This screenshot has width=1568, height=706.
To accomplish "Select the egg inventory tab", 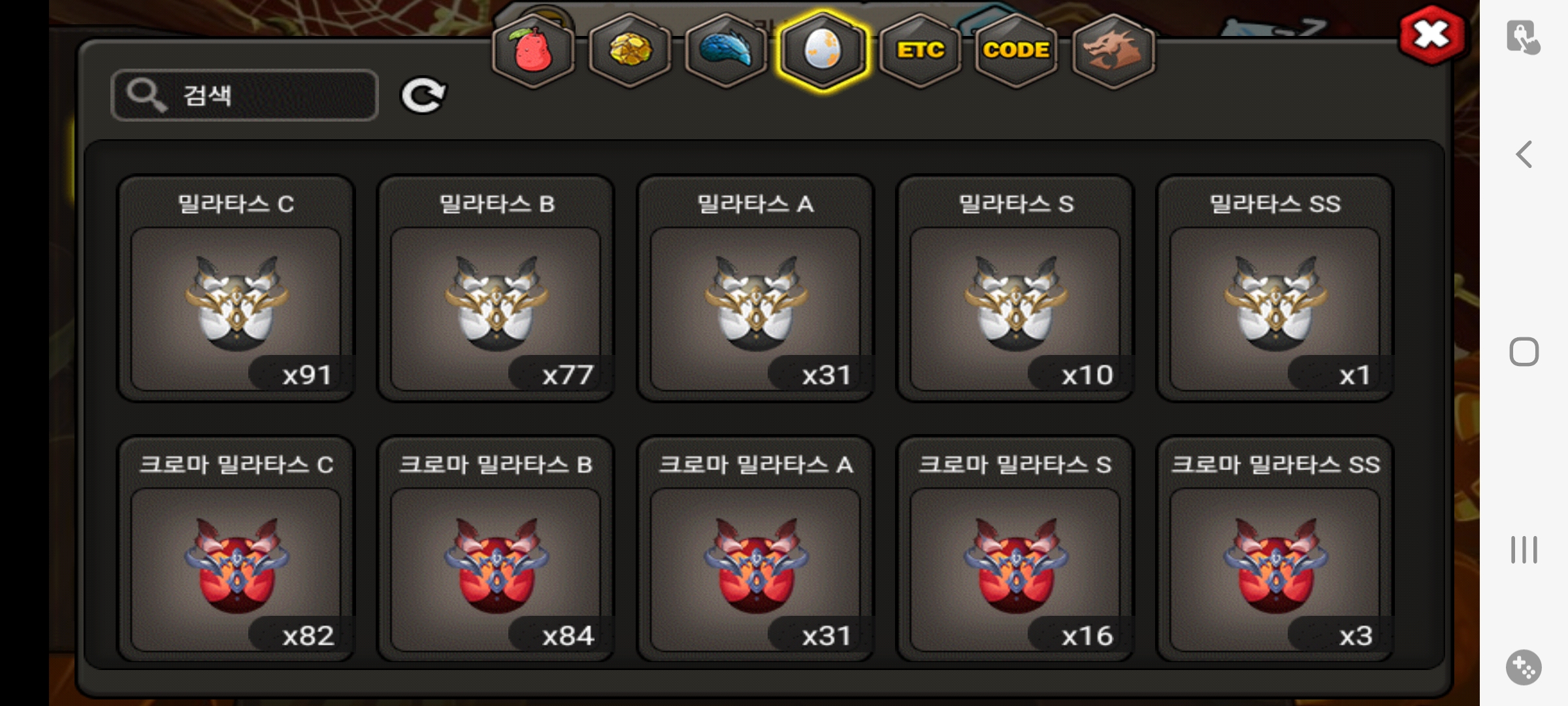I will tap(823, 50).
